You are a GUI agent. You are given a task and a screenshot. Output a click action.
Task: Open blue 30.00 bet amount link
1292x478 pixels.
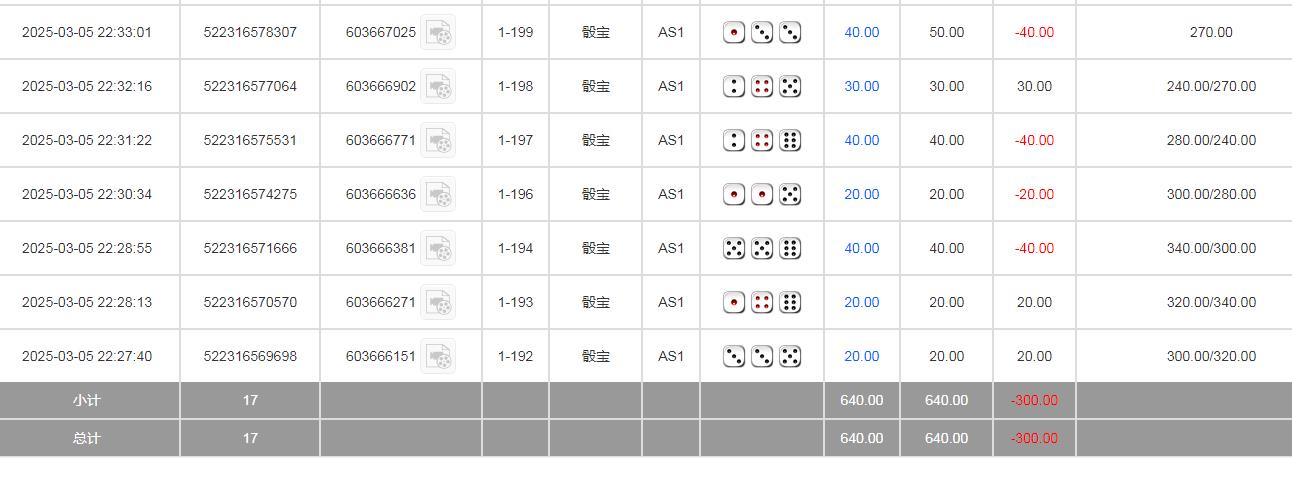point(861,87)
